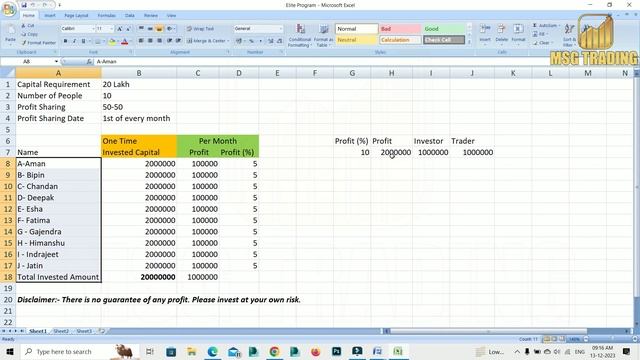The image size is (640, 360).
Task: Toggle Wrap Text
Action: (200, 29)
